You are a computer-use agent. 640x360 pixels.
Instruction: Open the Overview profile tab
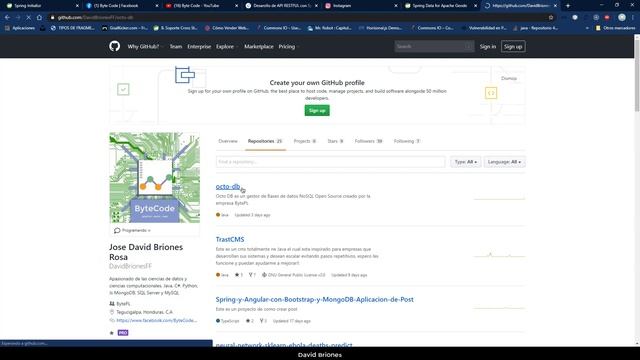pyautogui.click(x=228, y=141)
